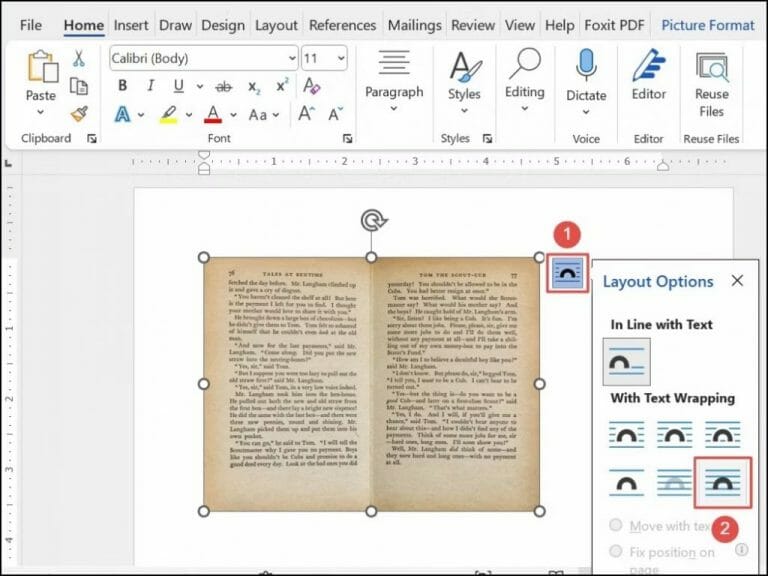The width and height of the screenshot is (768, 576).
Task: Switch to the Layout tab
Action: [x=276, y=25]
